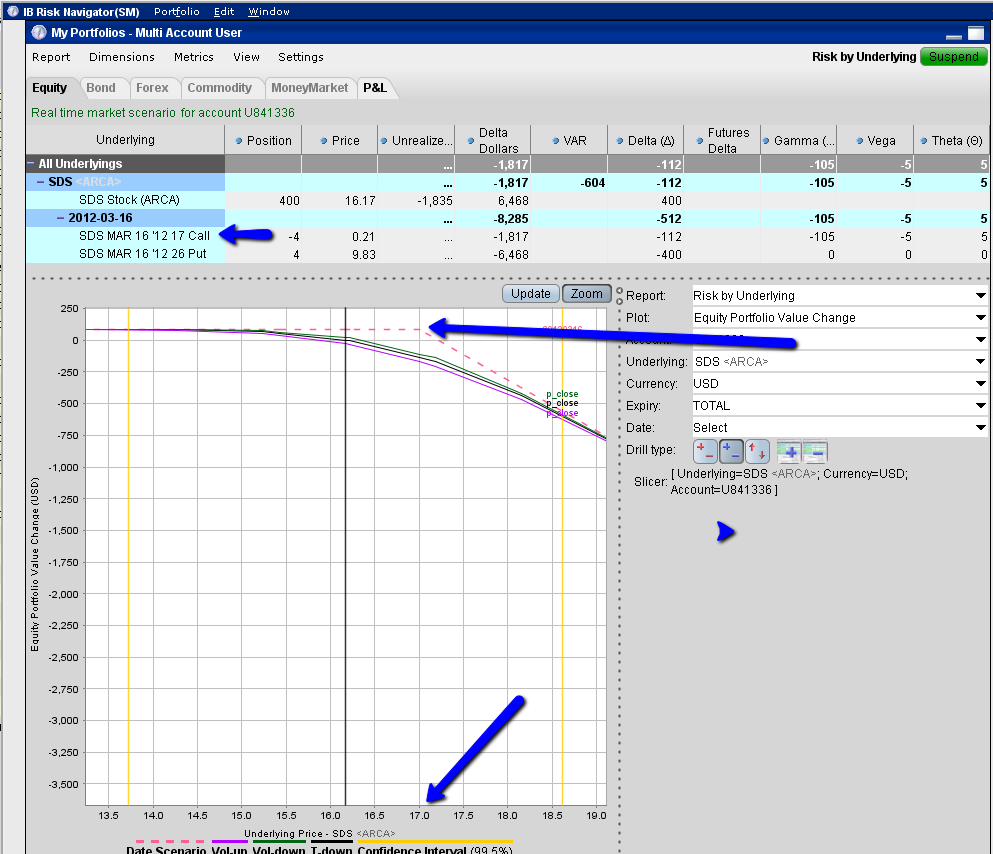993x854 pixels.
Task: Select the up-down arrows drill type button
Action: (757, 451)
